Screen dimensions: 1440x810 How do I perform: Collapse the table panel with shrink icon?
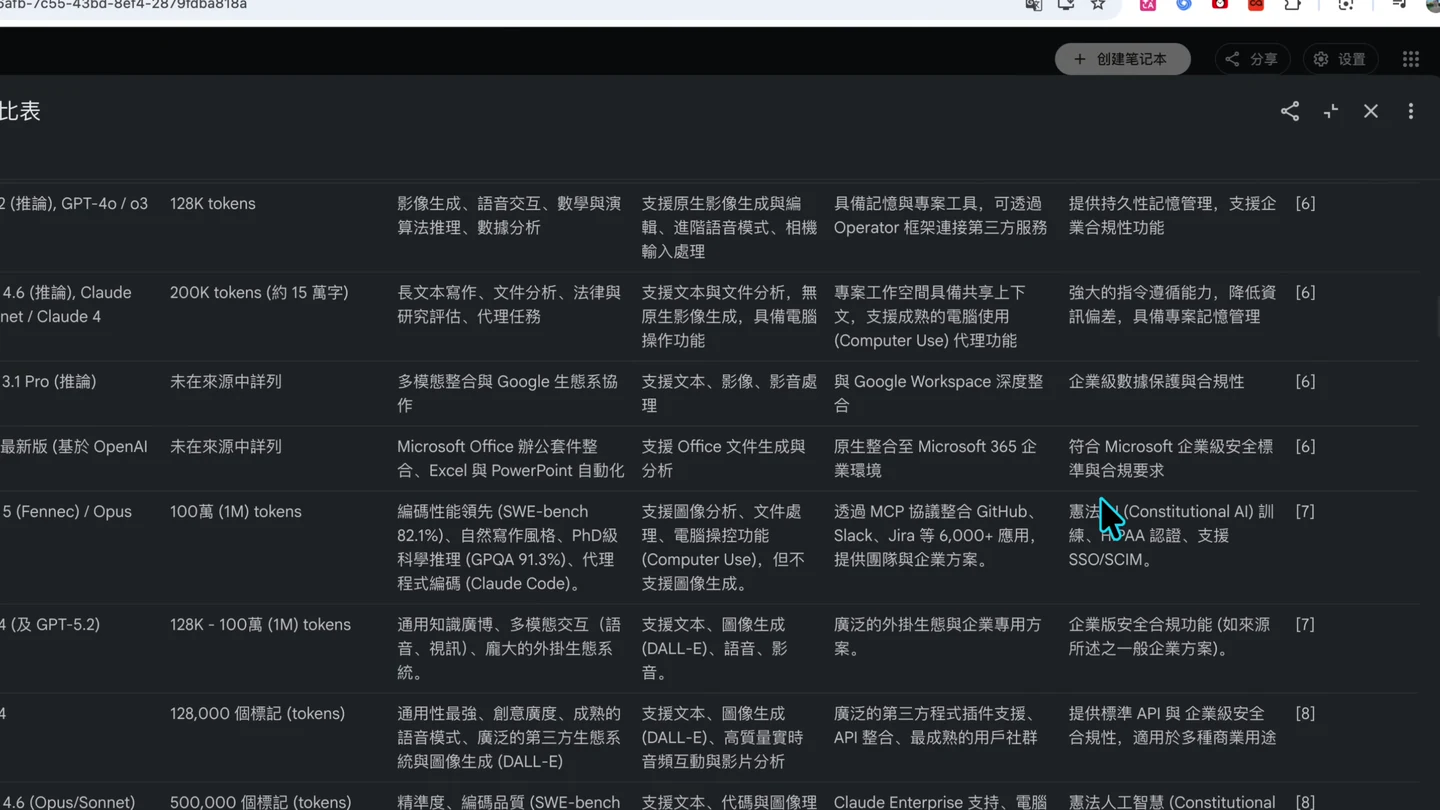1331,111
